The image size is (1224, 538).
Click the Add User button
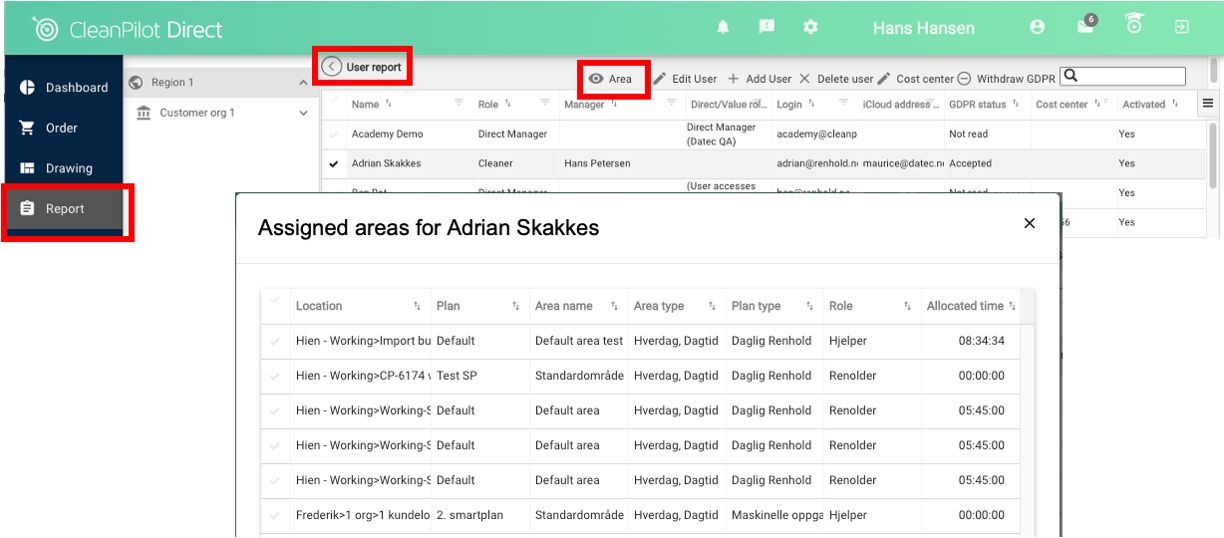point(759,79)
